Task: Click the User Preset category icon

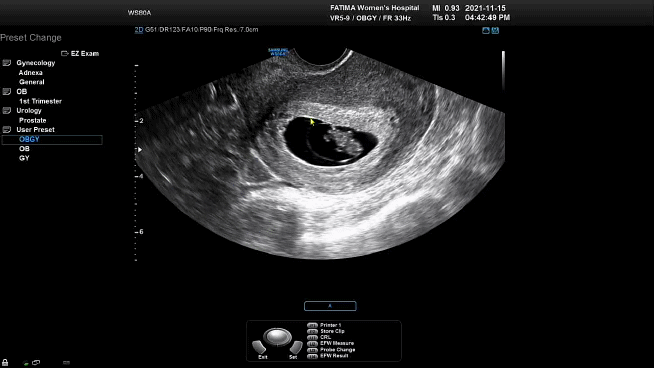Action: coord(7,130)
